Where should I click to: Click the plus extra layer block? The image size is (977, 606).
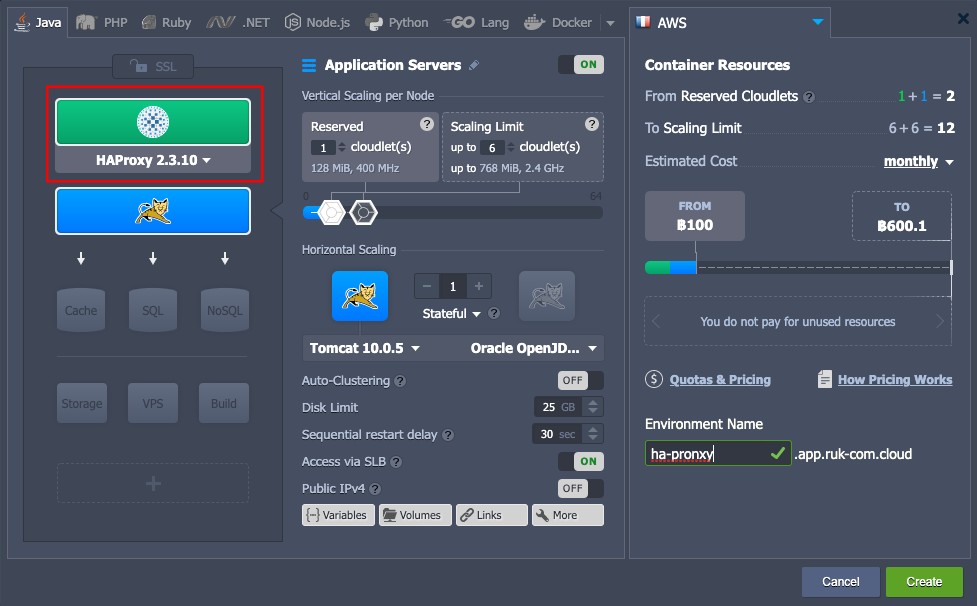(x=153, y=483)
